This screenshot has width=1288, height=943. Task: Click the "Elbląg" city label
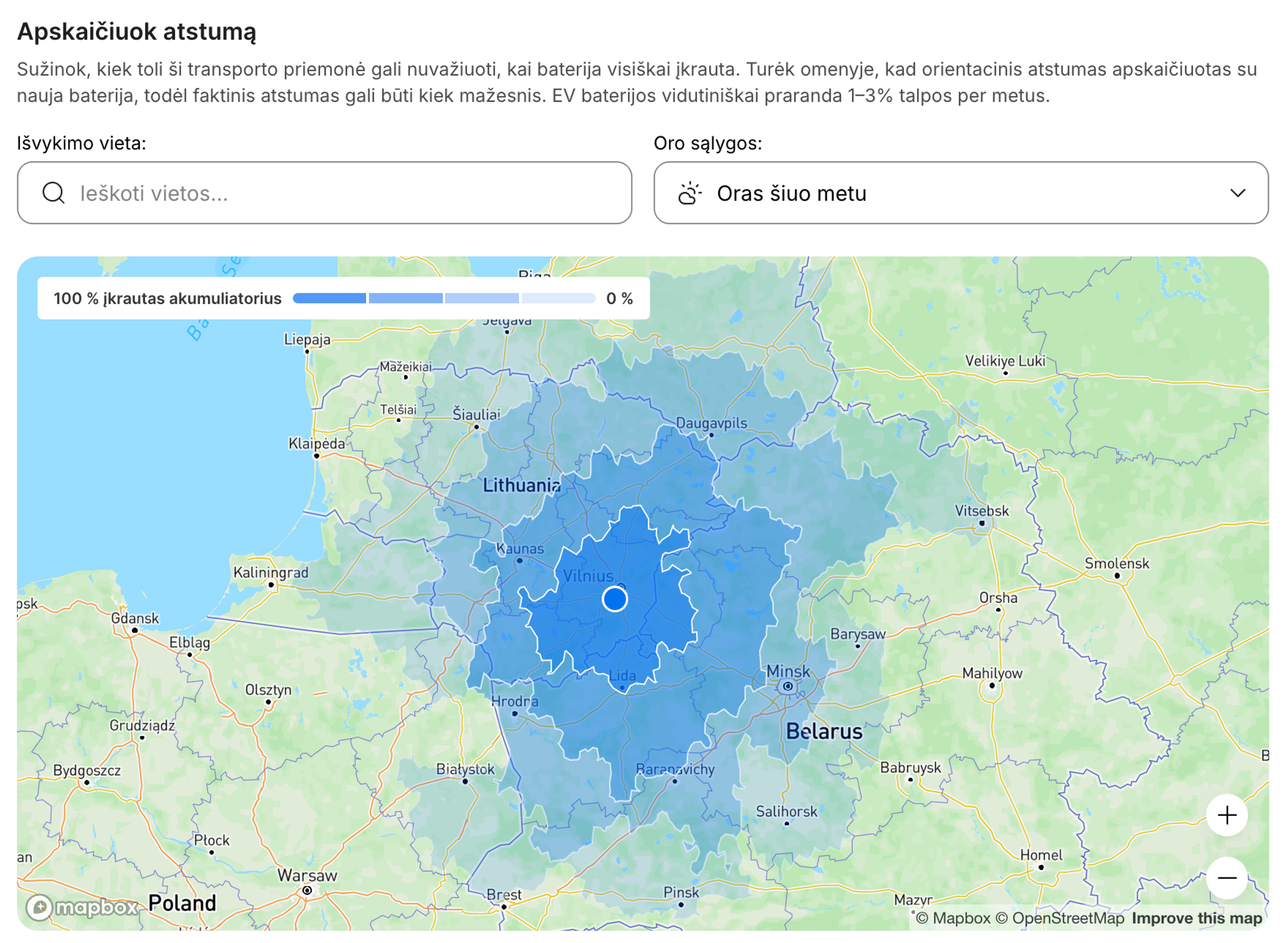190,642
